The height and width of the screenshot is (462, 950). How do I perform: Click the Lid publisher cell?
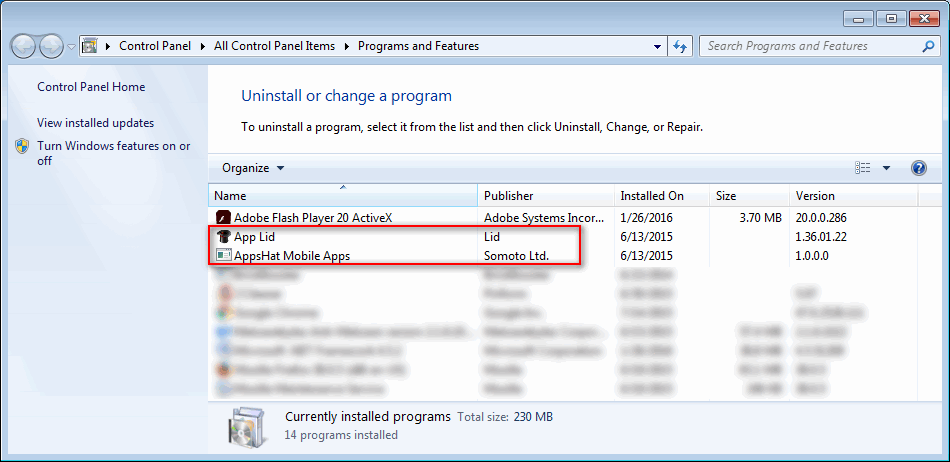coord(491,237)
